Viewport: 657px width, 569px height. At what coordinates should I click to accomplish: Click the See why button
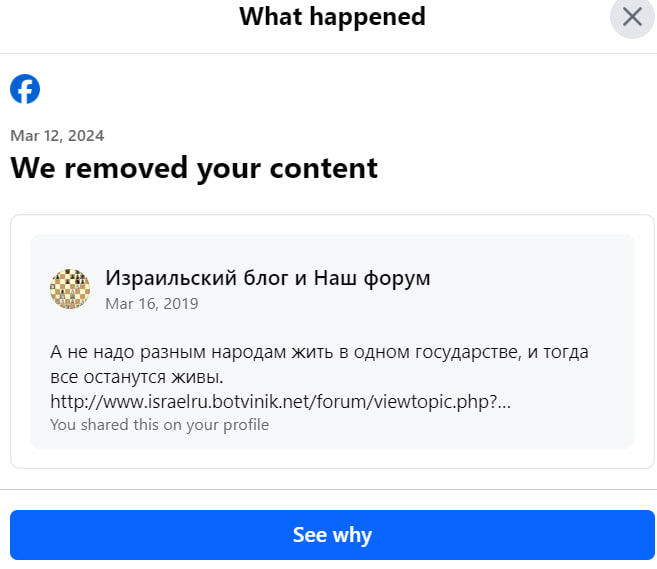(332, 535)
